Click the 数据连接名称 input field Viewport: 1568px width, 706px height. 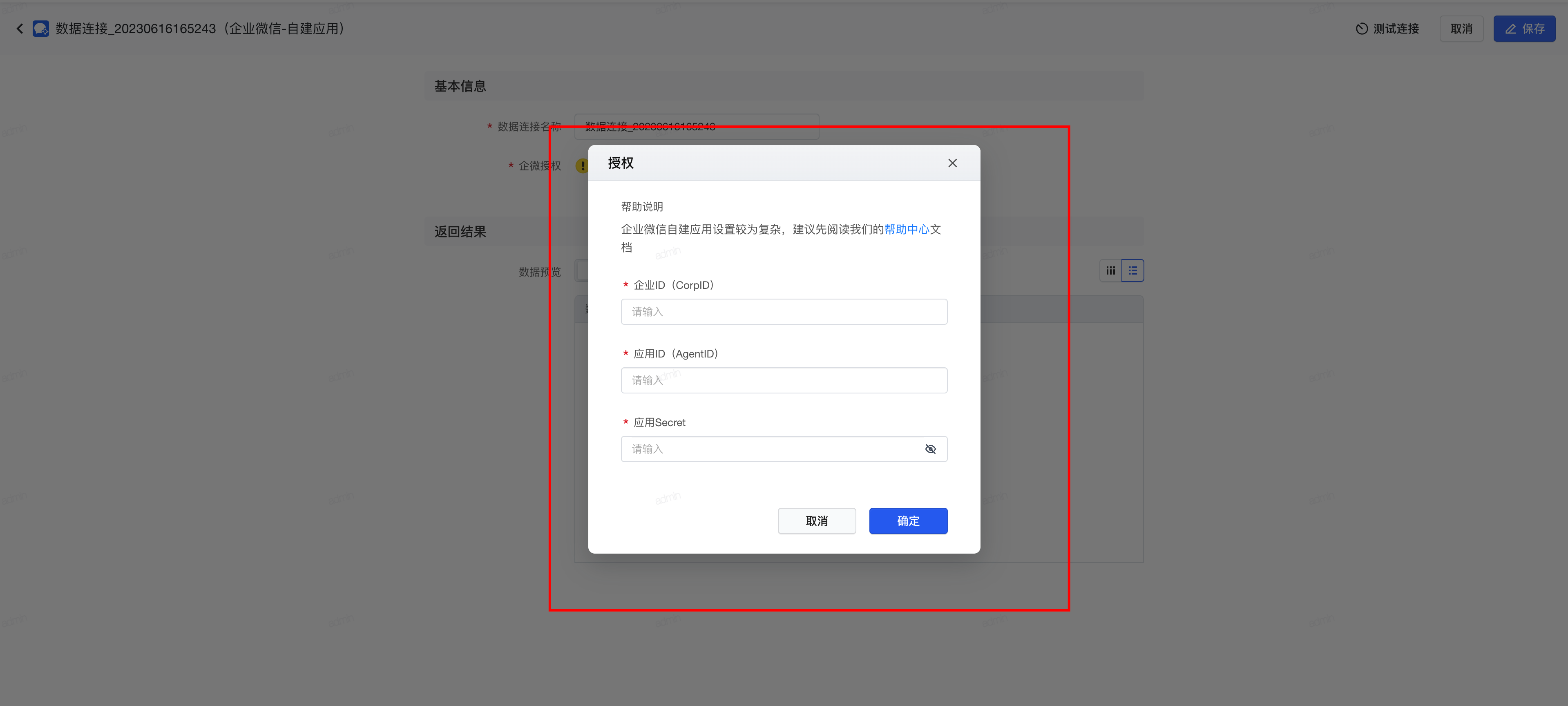point(696,127)
